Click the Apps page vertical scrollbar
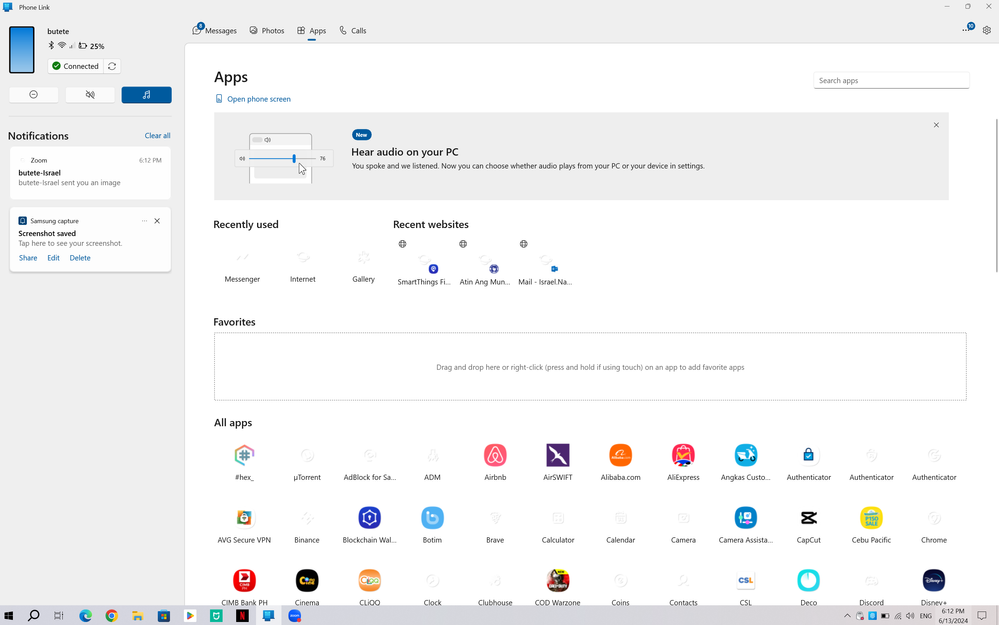Image resolution: width=999 pixels, height=625 pixels. pos(995,196)
